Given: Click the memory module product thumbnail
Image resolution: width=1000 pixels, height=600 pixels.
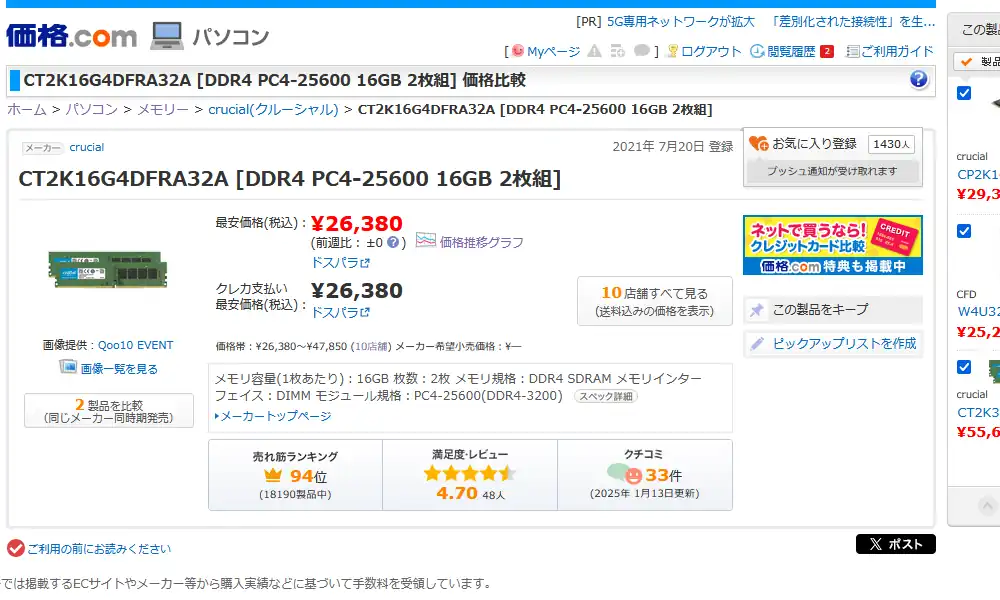Looking at the screenshot, I should (108, 270).
